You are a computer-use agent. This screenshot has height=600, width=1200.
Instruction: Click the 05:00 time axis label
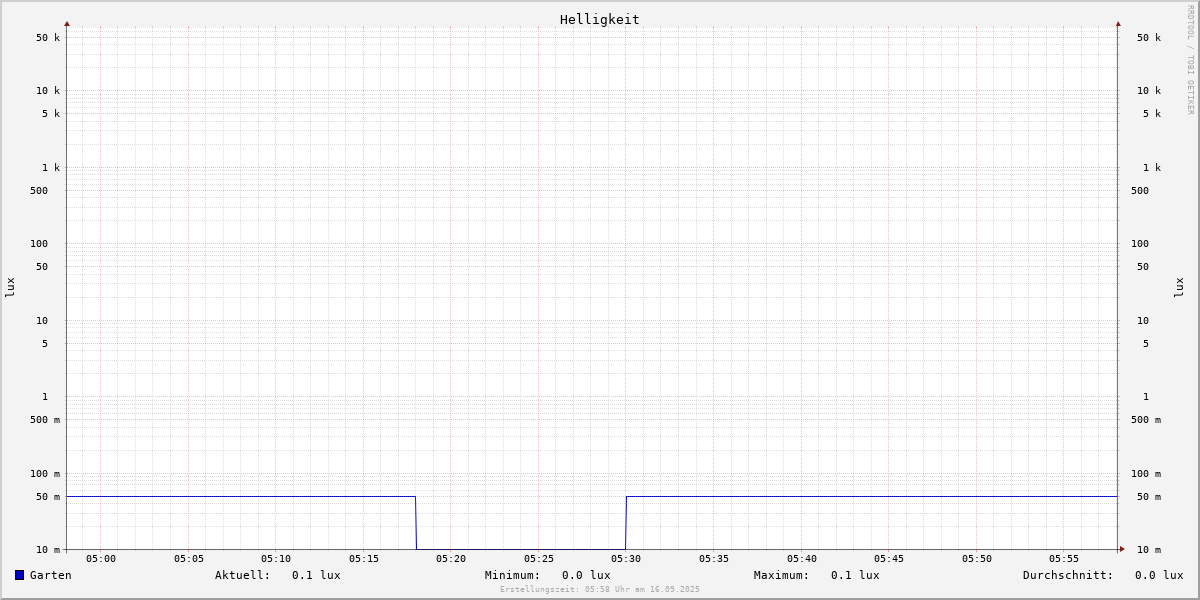pos(101,559)
